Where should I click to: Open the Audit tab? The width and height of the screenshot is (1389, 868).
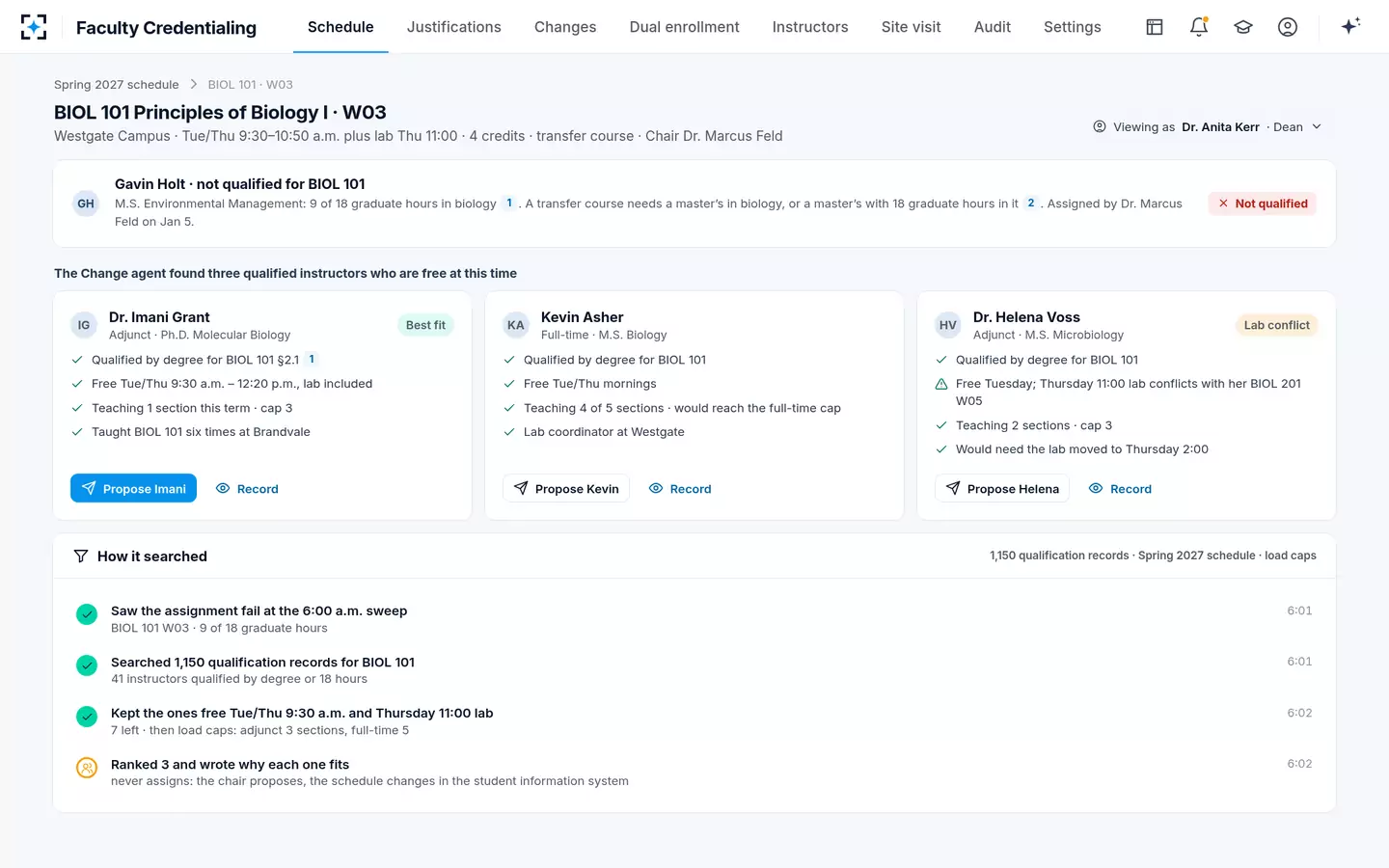(x=993, y=27)
